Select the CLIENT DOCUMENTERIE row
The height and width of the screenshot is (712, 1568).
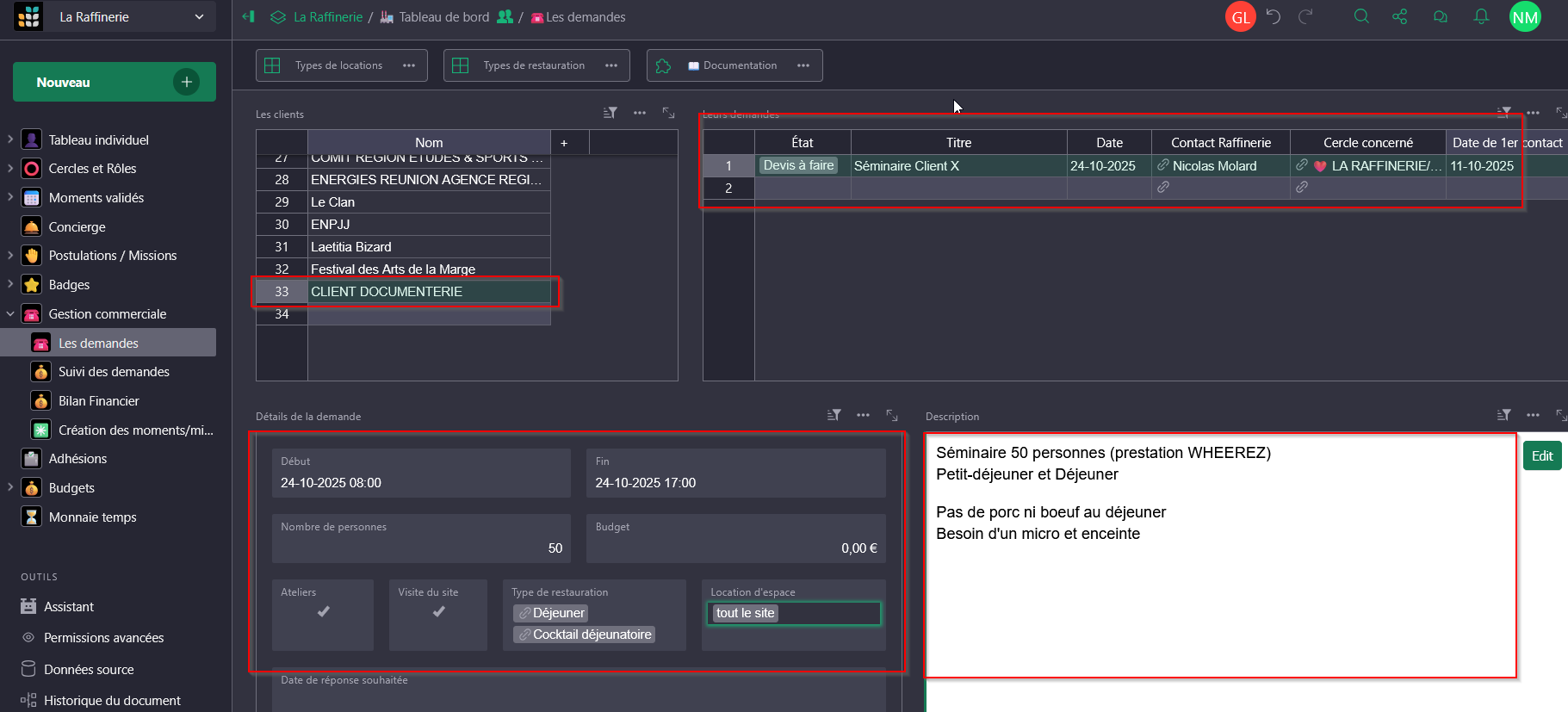tap(387, 292)
